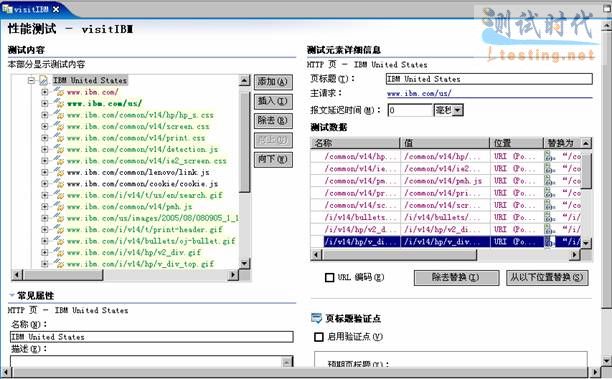Click the icon next to hp_s.css request
The image size is (612, 379).
[x=59, y=115]
